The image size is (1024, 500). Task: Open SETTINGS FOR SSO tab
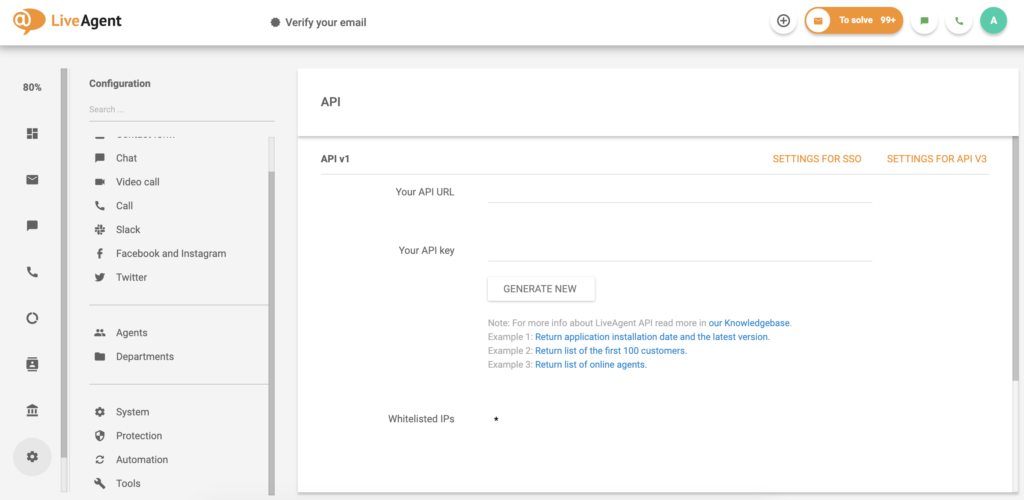point(816,159)
